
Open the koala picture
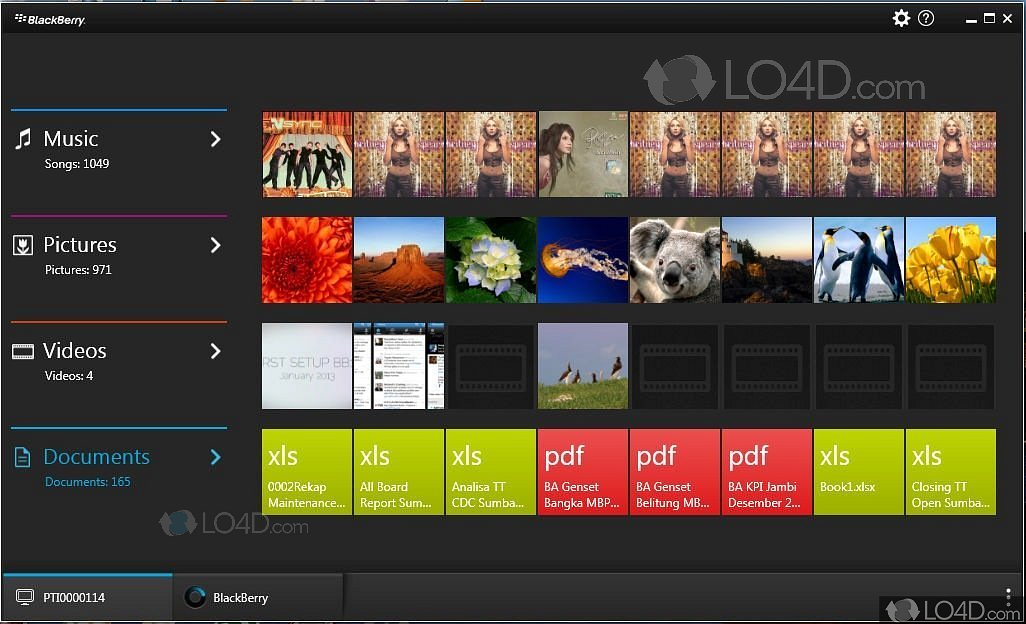tap(675, 260)
